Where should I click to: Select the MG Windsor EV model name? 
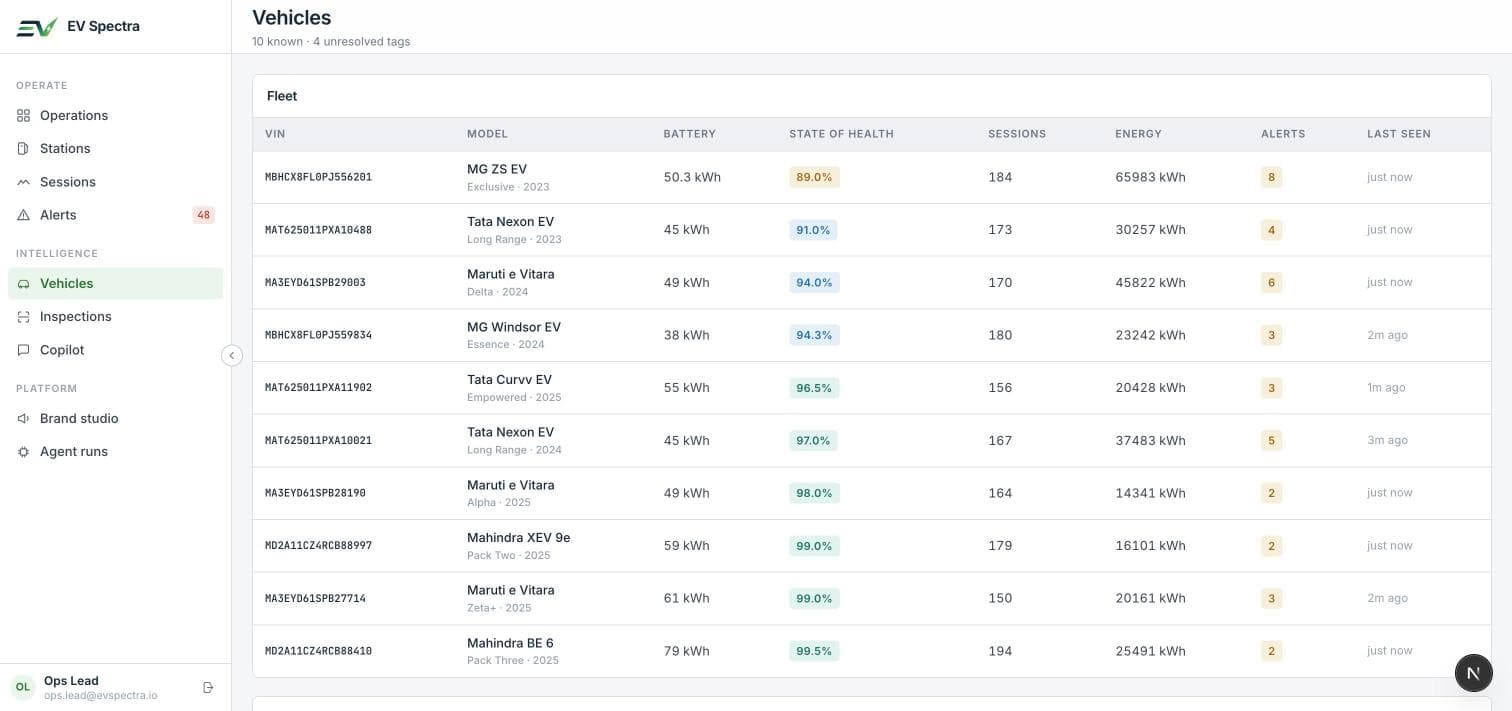tap(514, 327)
